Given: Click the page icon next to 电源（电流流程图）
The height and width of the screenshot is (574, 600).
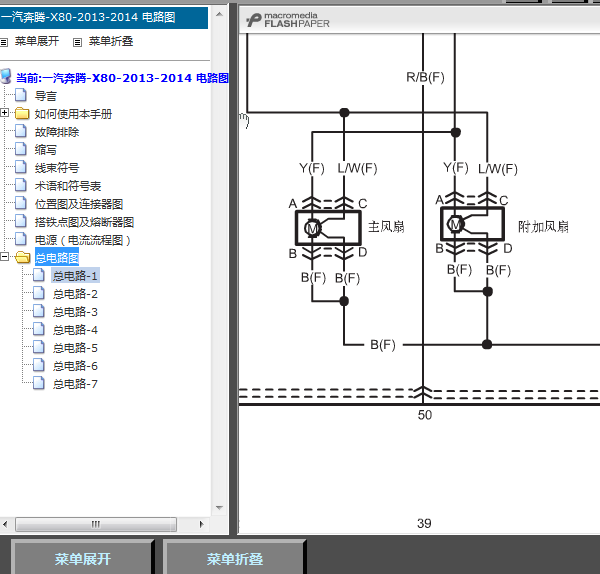Looking at the screenshot, I should pyautogui.click(x=21, y=239).
